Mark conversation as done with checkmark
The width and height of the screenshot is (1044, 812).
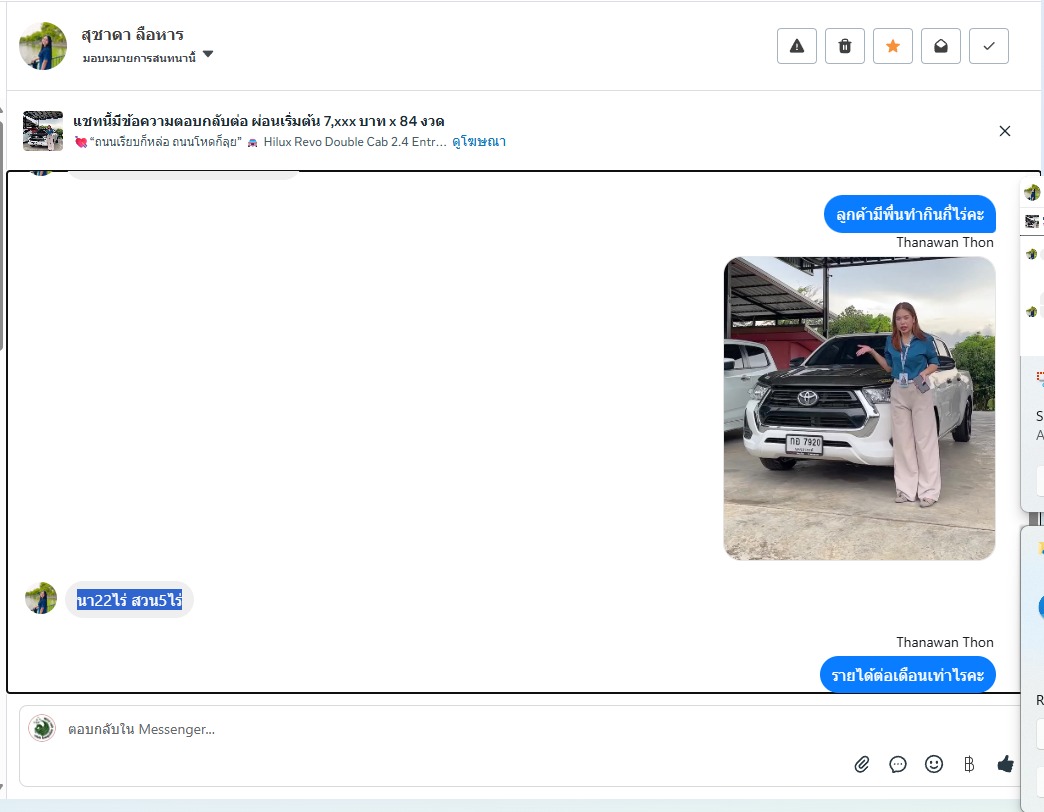click(988, 46)
